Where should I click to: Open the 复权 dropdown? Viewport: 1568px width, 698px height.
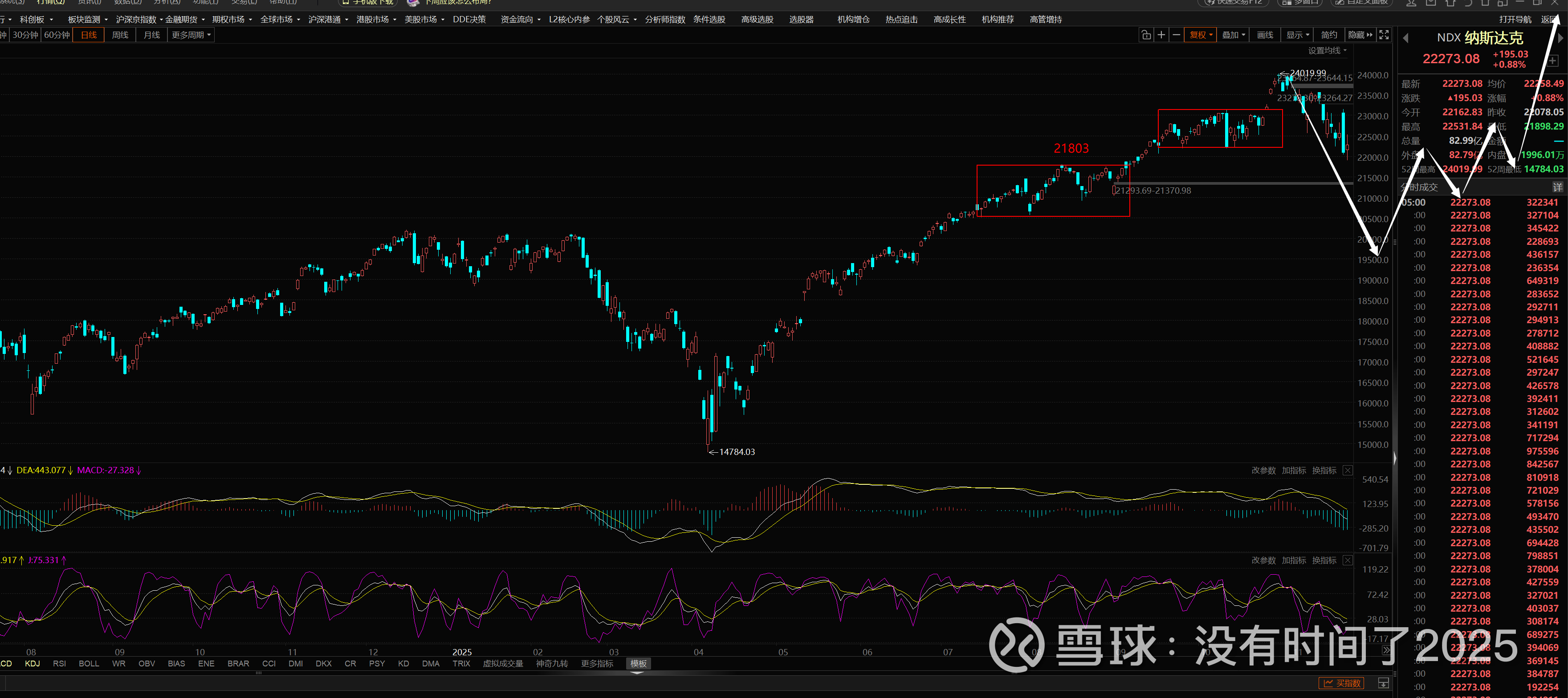[x=1201, y=35]
